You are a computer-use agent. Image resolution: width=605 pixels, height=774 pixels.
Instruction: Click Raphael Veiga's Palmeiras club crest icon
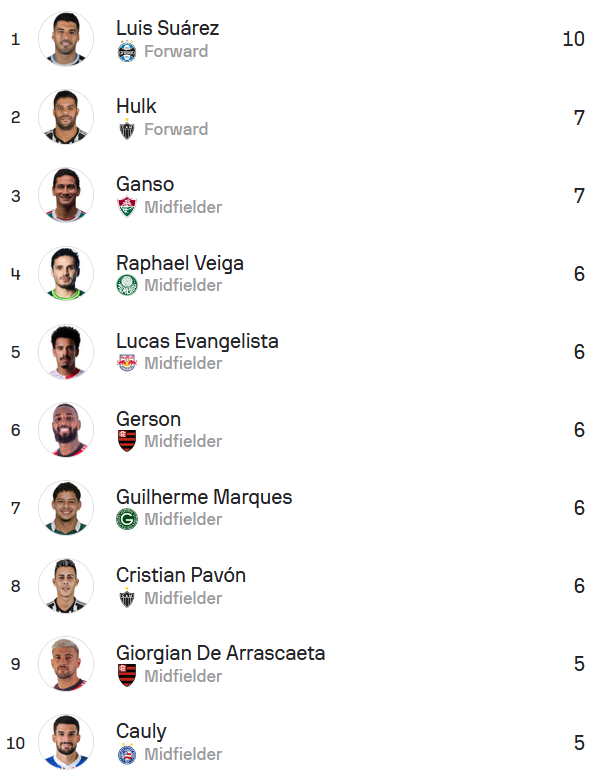coord(127,286)
